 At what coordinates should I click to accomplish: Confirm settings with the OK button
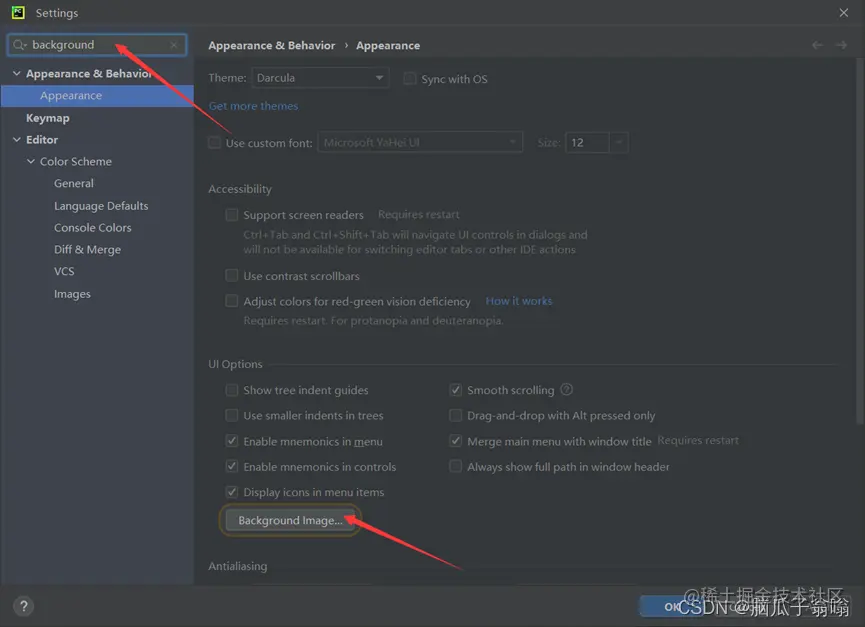pyautogui.click(x=671, y=607)
